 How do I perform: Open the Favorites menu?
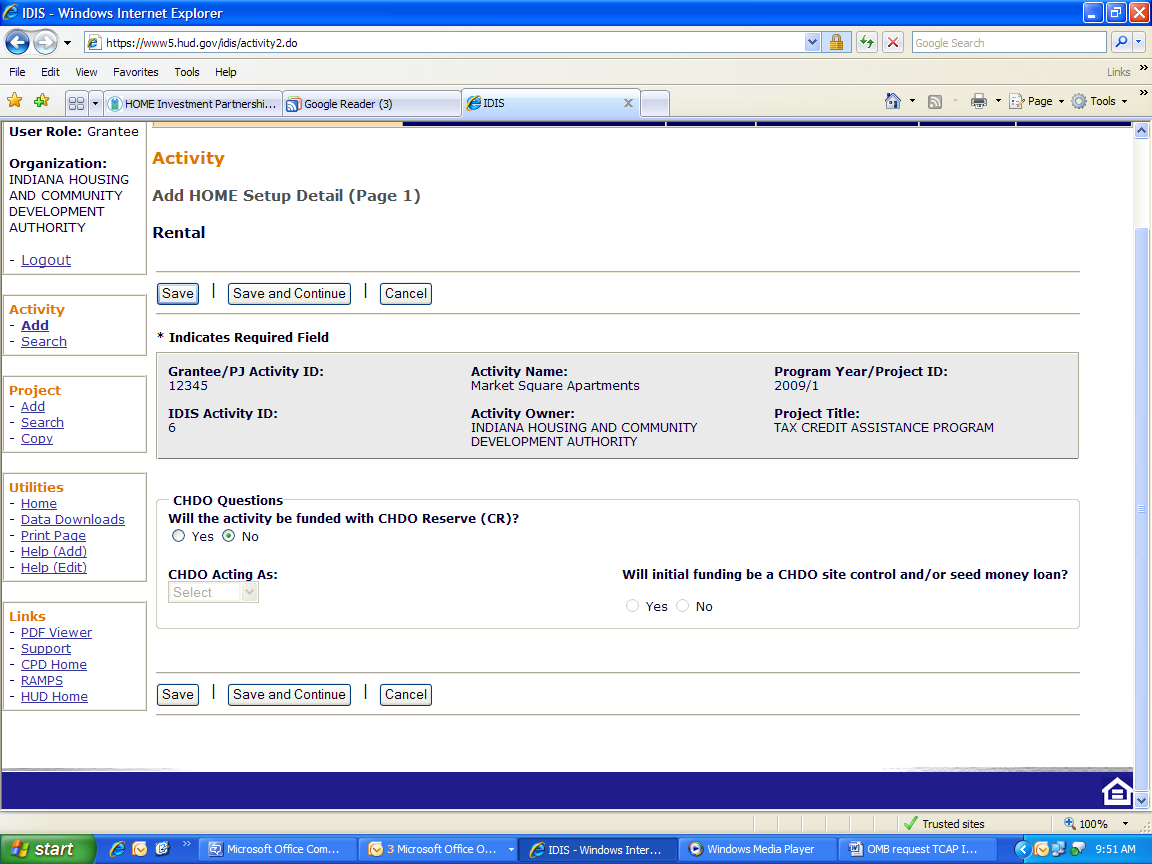point(135,72)
